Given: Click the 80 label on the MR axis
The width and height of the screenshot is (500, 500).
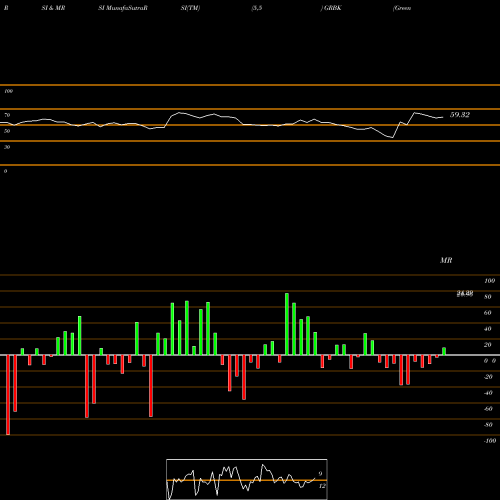Looking at the screenshot, I should click(x=488, y=297).
